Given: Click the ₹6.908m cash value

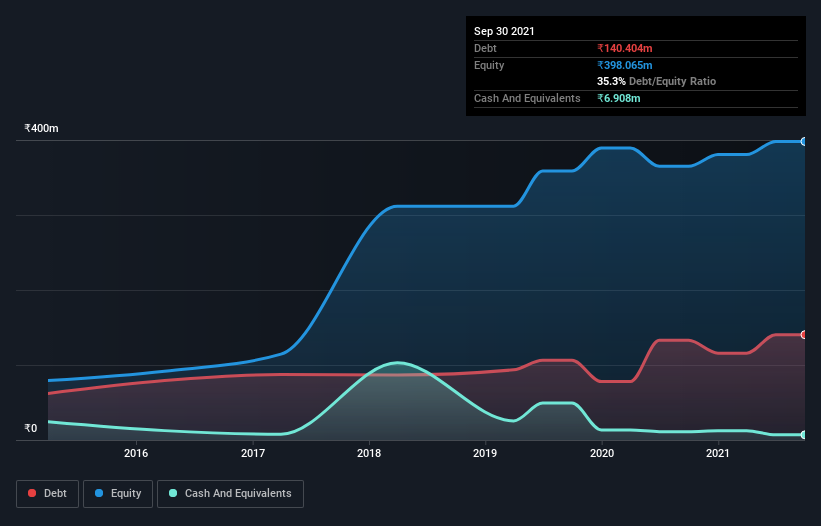Looking at the screenshot, I should point(619,98).
